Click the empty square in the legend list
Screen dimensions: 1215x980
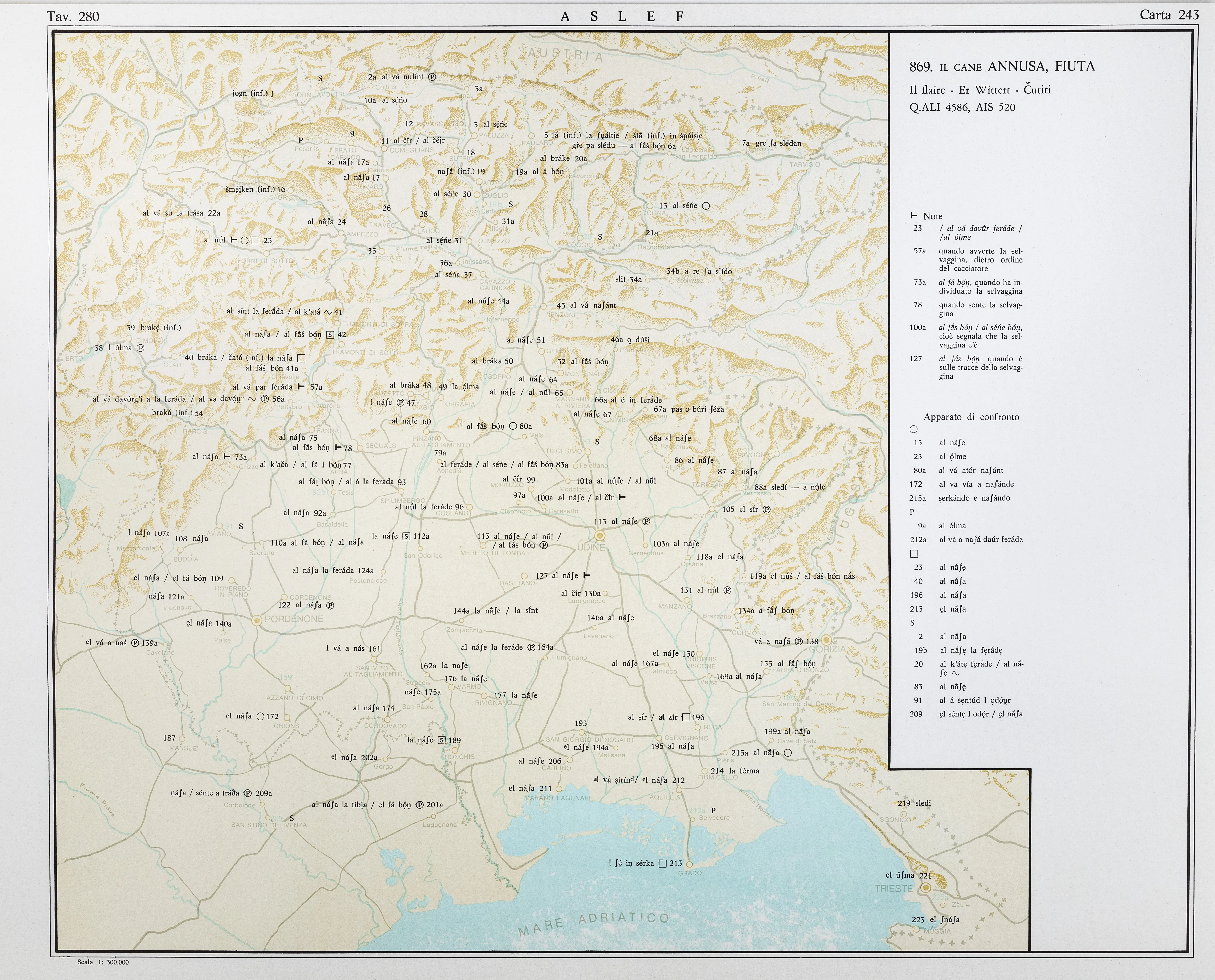pos(914,554)
